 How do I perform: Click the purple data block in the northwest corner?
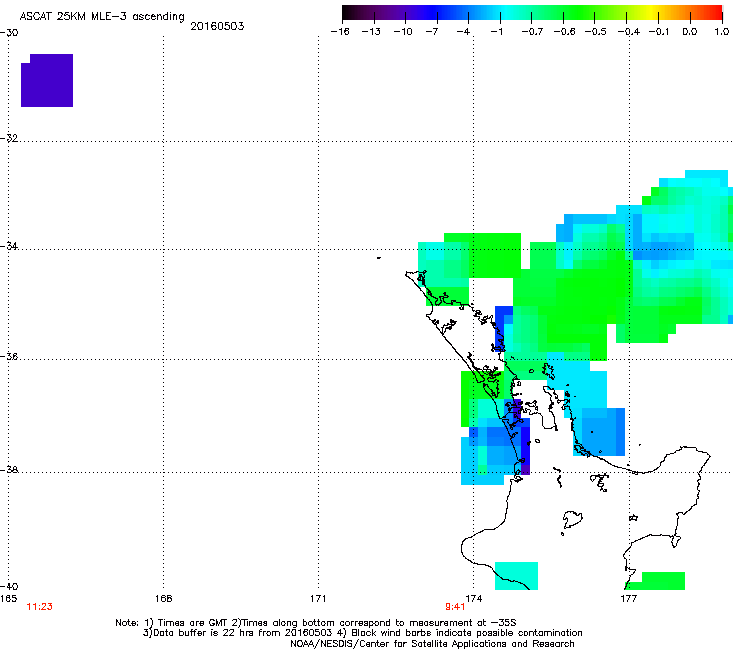47,80
